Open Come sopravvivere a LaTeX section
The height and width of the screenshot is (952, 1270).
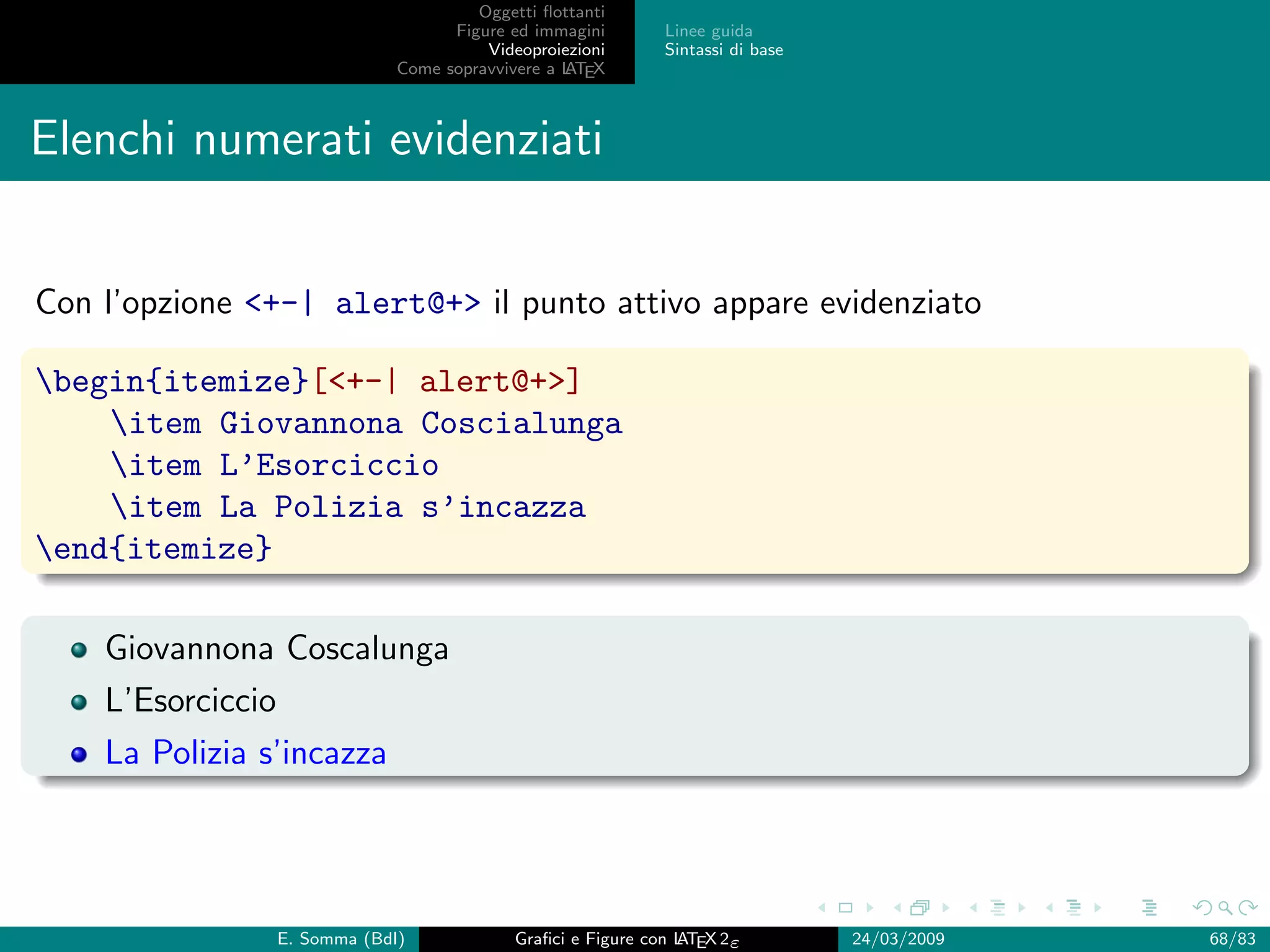500,69
